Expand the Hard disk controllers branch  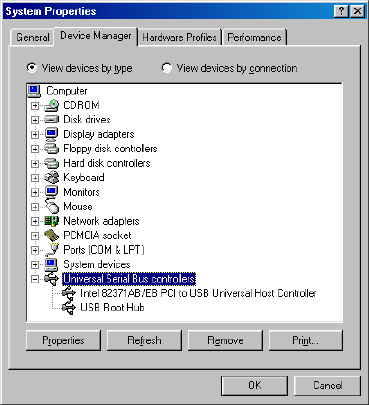[35, 163]
